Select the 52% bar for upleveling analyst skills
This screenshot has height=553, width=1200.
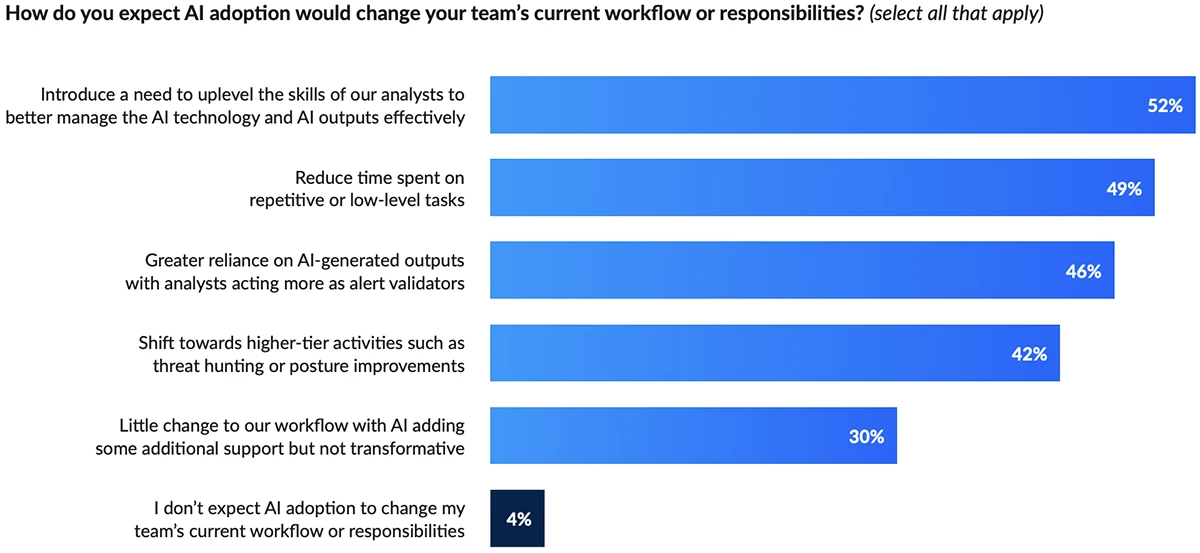(x=800, y=105)
